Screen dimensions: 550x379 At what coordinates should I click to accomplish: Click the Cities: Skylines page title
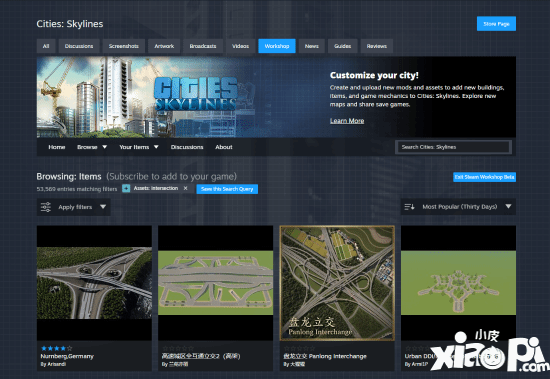point(70,24)
